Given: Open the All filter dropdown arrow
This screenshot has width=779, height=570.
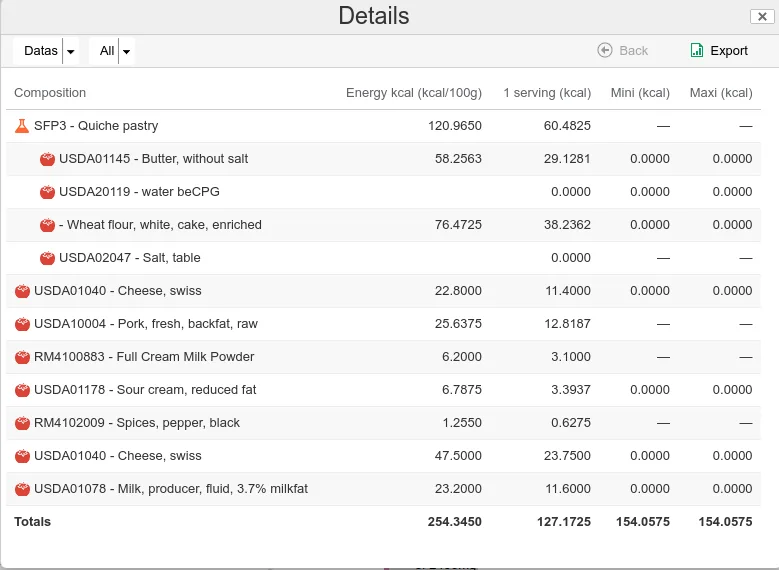Looking at the screenshot, I should 127,51.
